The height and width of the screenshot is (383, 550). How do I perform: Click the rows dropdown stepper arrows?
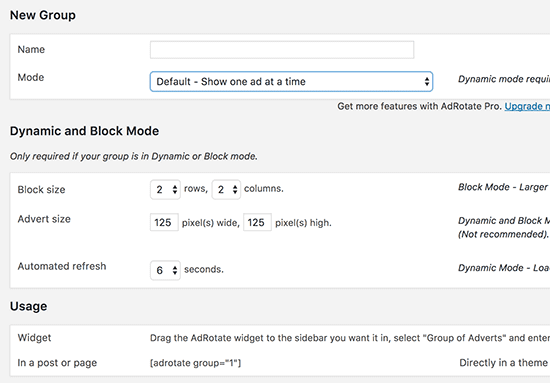coord(175,190)
